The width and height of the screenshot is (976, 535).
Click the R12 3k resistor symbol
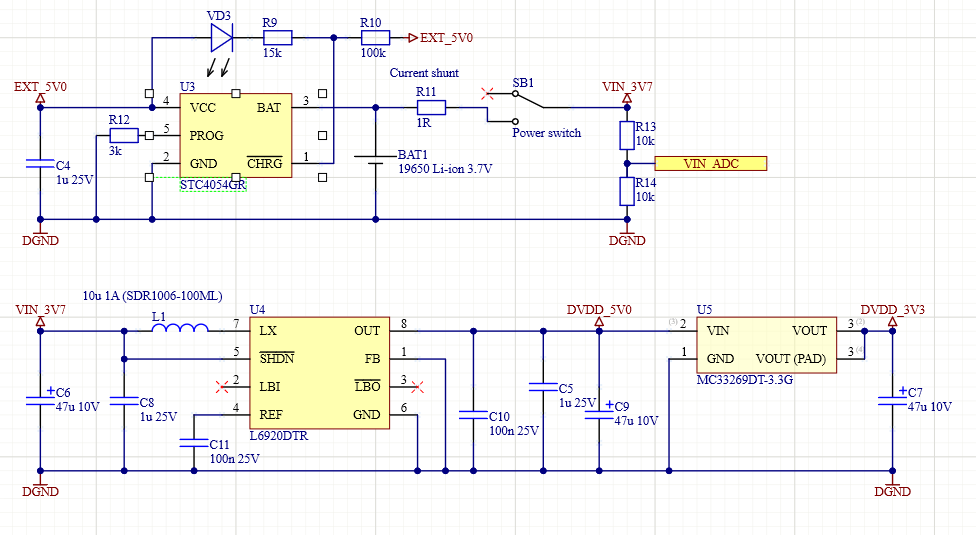pyautogui.click(x=124, y=135)
